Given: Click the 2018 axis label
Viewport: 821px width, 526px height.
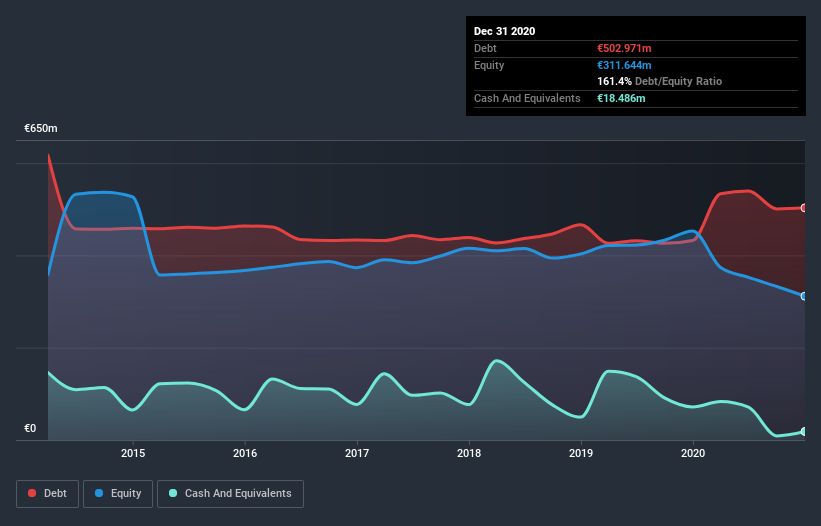Looking at the screenshot, I should point(469,453).
